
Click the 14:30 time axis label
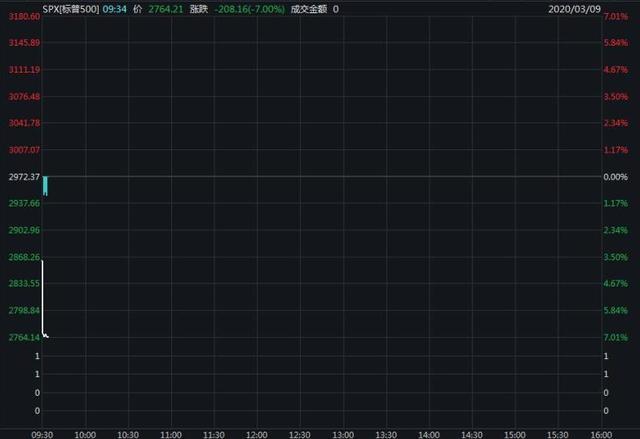[472, 435]
